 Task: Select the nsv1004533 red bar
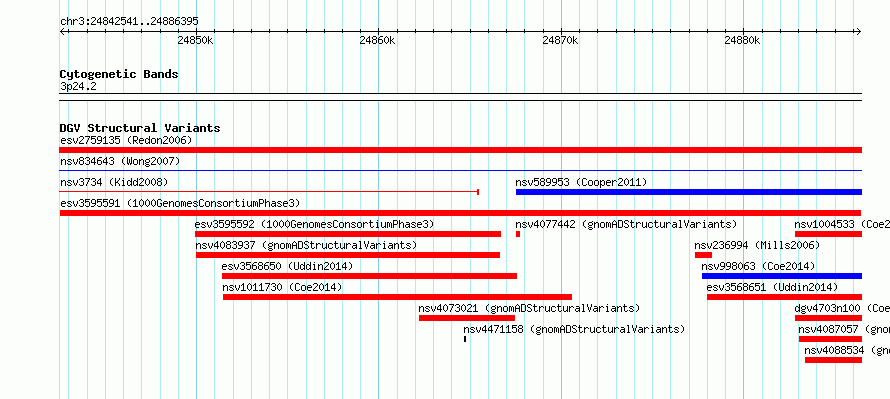(x=828, y=234)
